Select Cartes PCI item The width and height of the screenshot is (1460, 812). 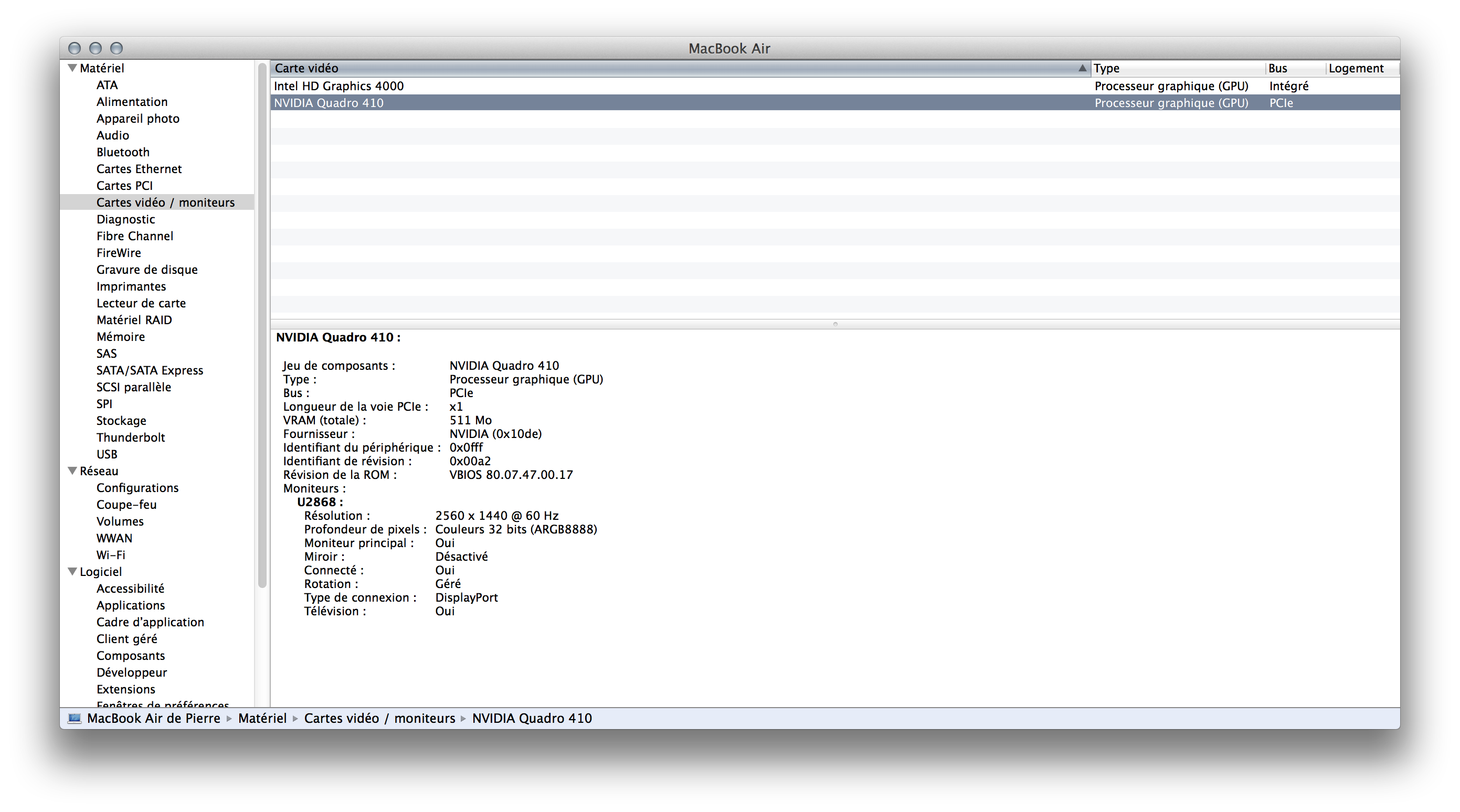125,186
